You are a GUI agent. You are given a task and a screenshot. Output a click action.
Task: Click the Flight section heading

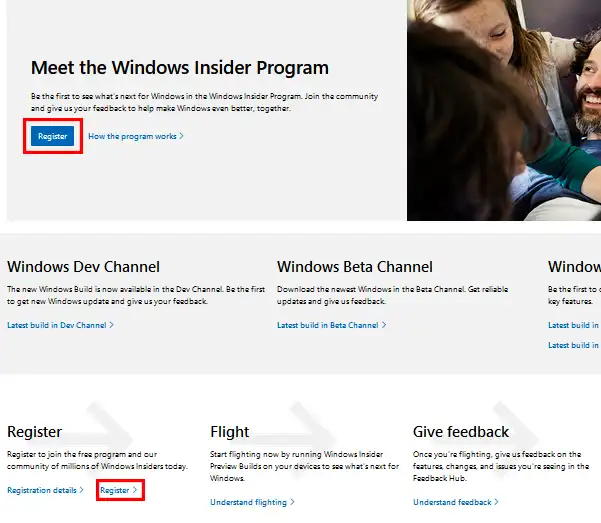click(x=230, y=432)
